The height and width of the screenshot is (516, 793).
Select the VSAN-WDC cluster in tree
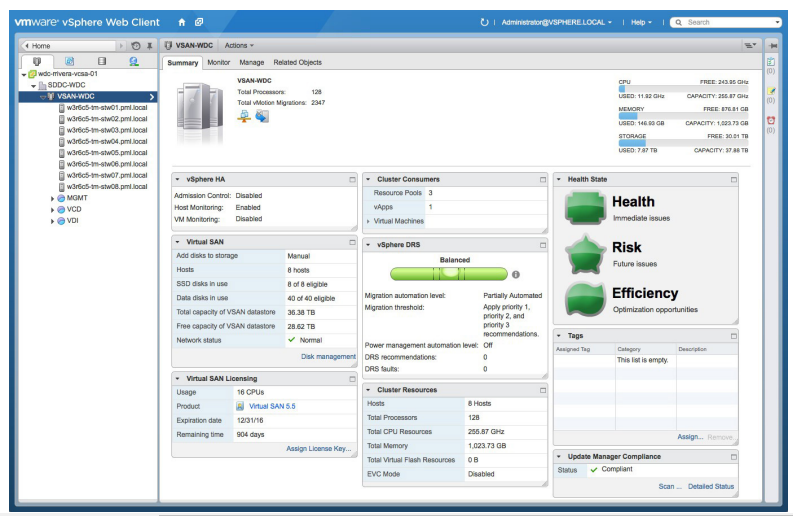pyautogui.click(x=88, y=97)
